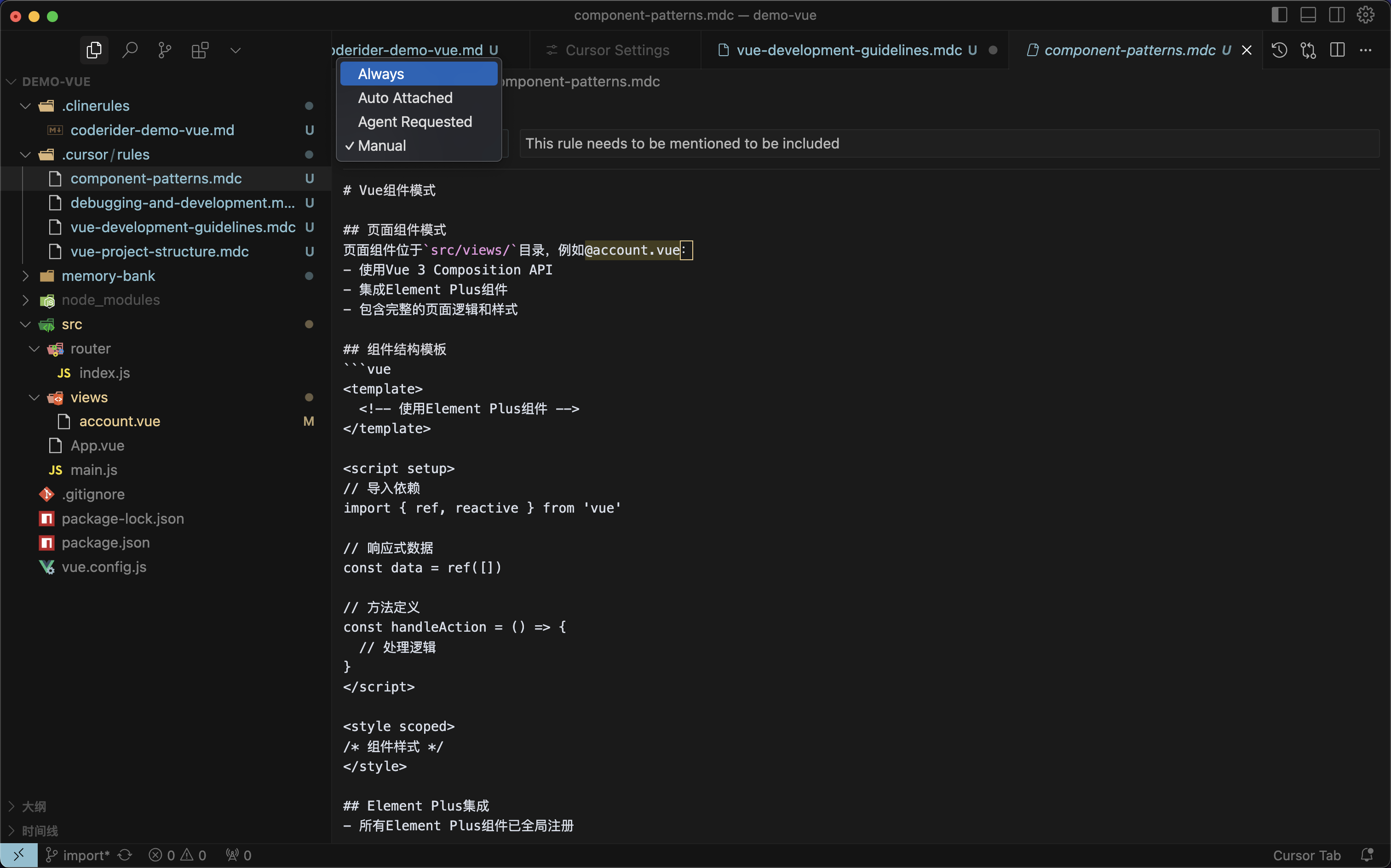This screenshot has height=868, width=1391.
Task: Select Agent Requested from the rule menu
Action: 415,122
